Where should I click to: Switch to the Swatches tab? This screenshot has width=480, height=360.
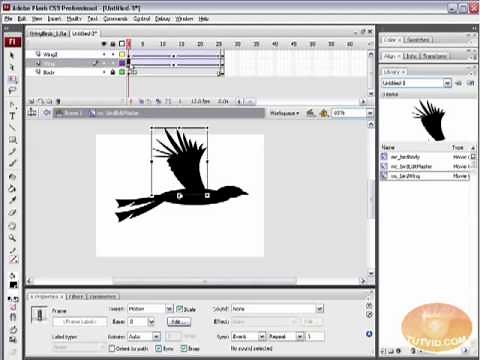(x=418, y=40)
